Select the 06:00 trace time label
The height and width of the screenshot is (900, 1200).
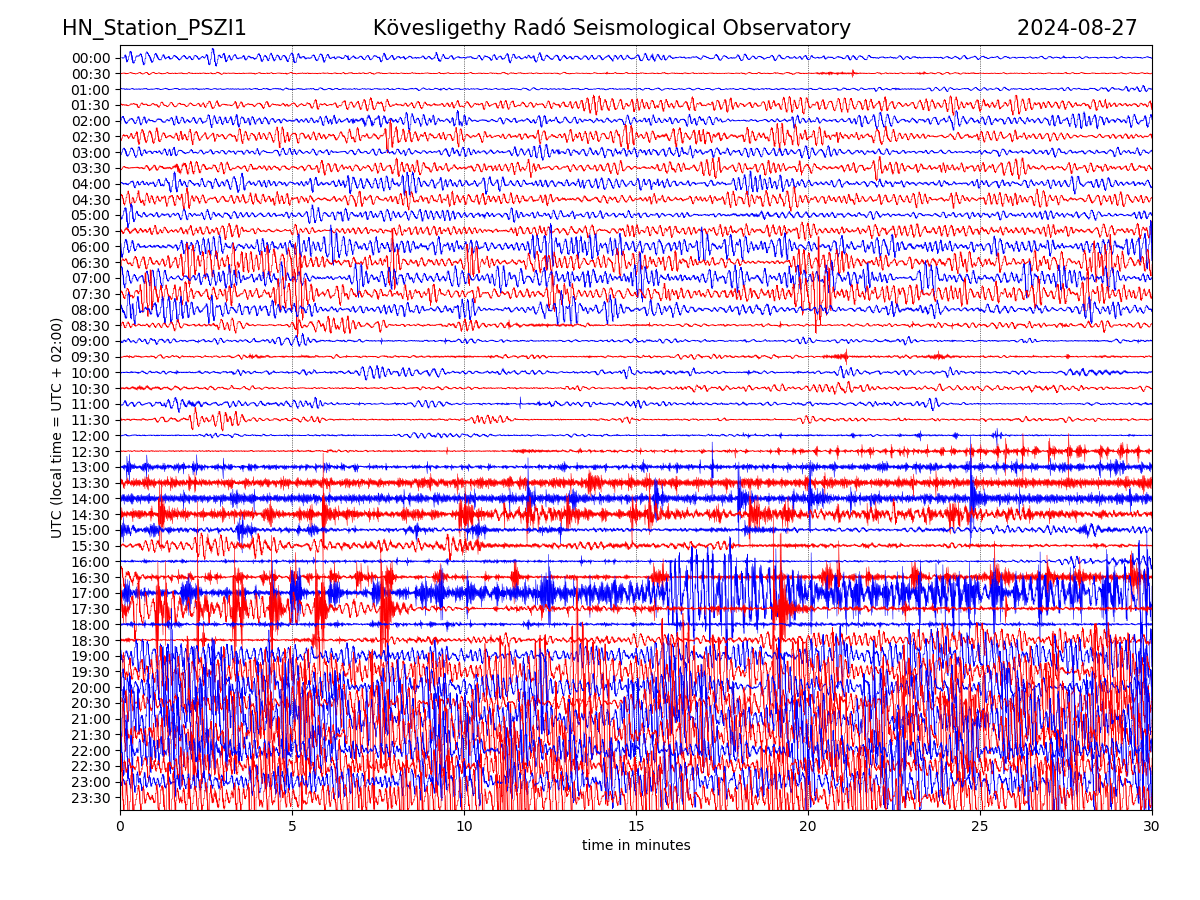pyautogui.click(x=91, y=247)
